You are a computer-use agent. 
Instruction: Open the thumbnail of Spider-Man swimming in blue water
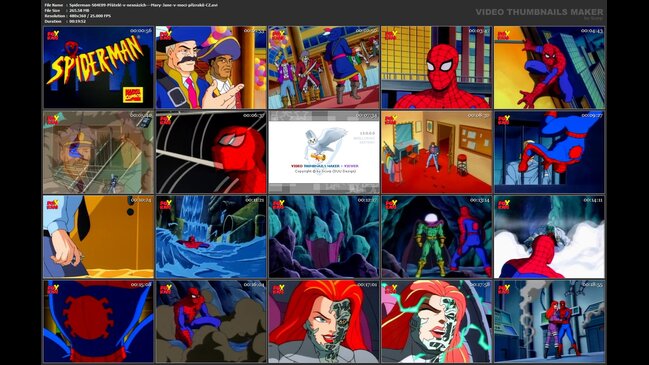click(x=211, y=236)
